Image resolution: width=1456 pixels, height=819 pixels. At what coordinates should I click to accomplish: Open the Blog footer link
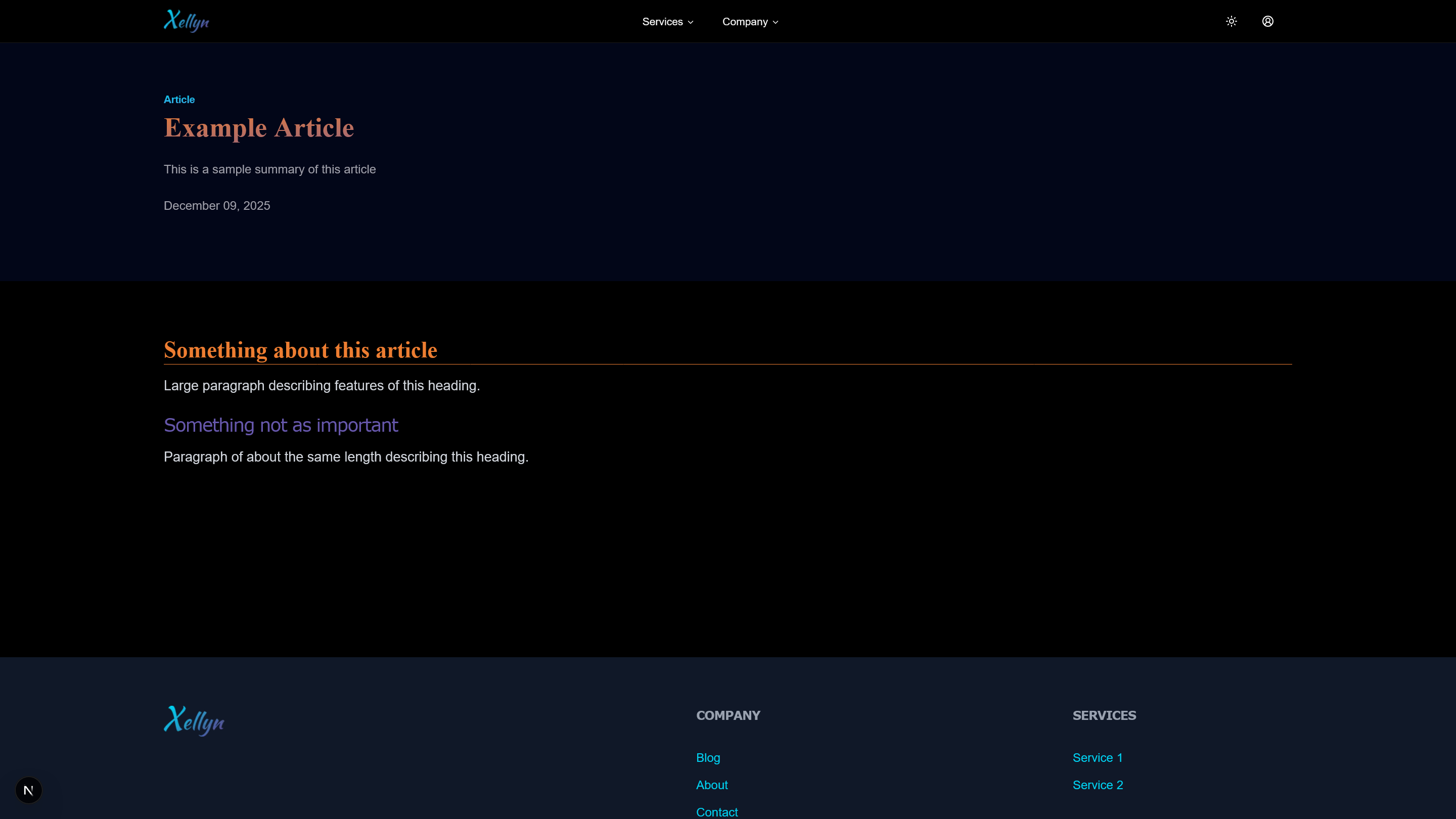pyautogui.click(x=708, y=757)
